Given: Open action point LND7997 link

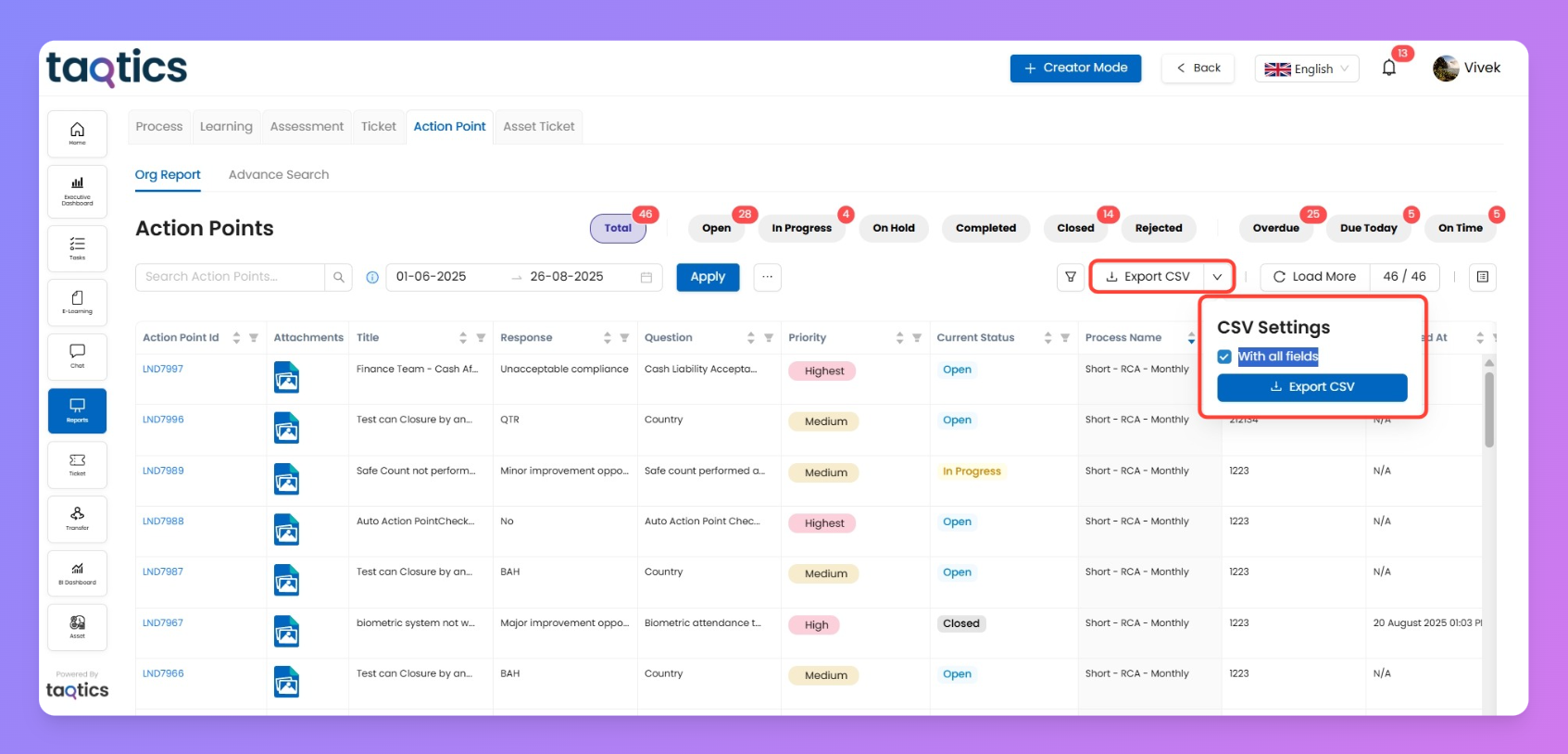Looking at the screenshot, I should tap(163, 369).
